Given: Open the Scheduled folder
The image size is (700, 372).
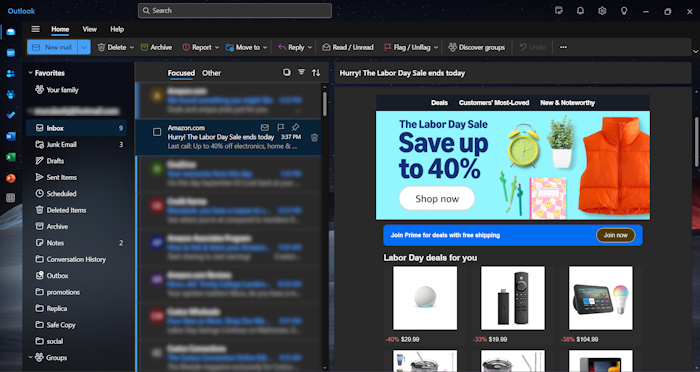Looking at the screenshot, I should [x=76, y=193].
